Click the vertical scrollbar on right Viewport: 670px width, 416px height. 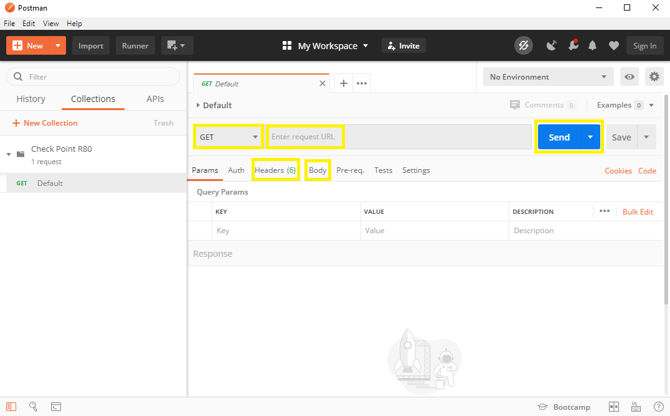pyautogui.click(x=666, y=200)
